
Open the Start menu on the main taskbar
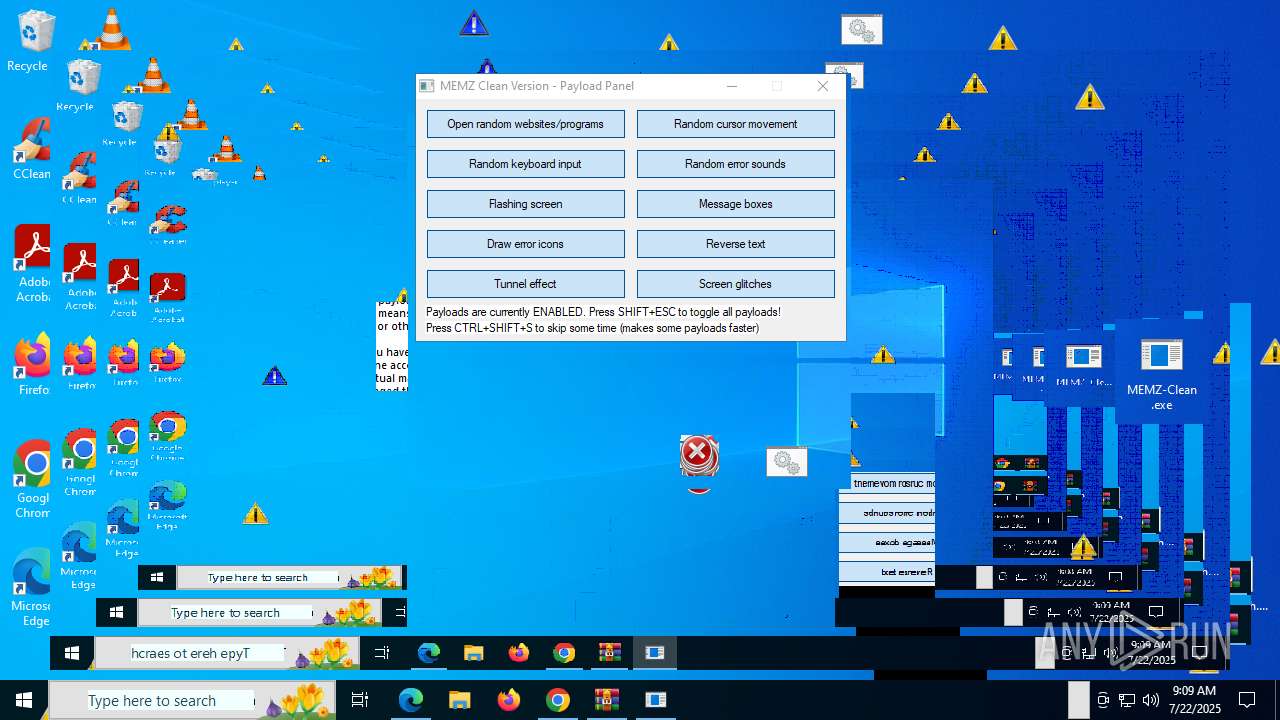tap(24, 700)
